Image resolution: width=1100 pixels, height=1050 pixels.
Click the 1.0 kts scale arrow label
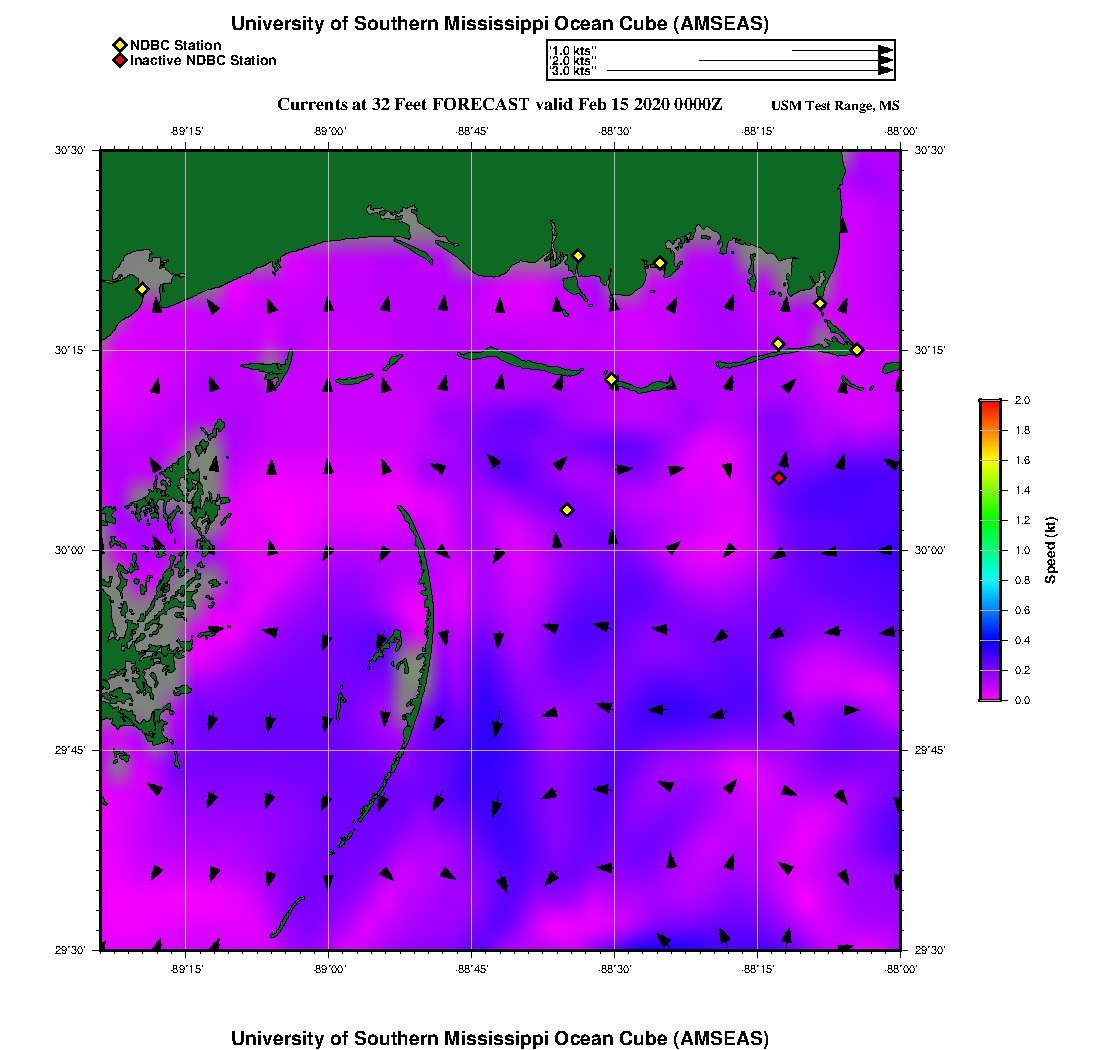click(x=573, y=50)
